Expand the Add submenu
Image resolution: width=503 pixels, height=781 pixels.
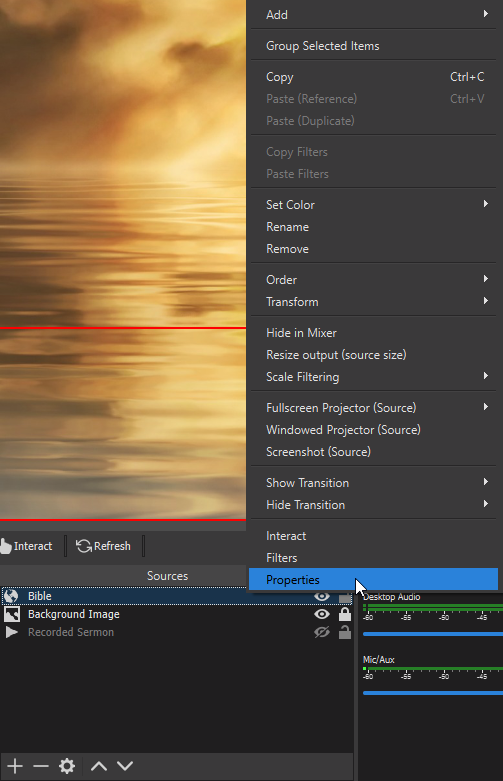tap(374, 14)
